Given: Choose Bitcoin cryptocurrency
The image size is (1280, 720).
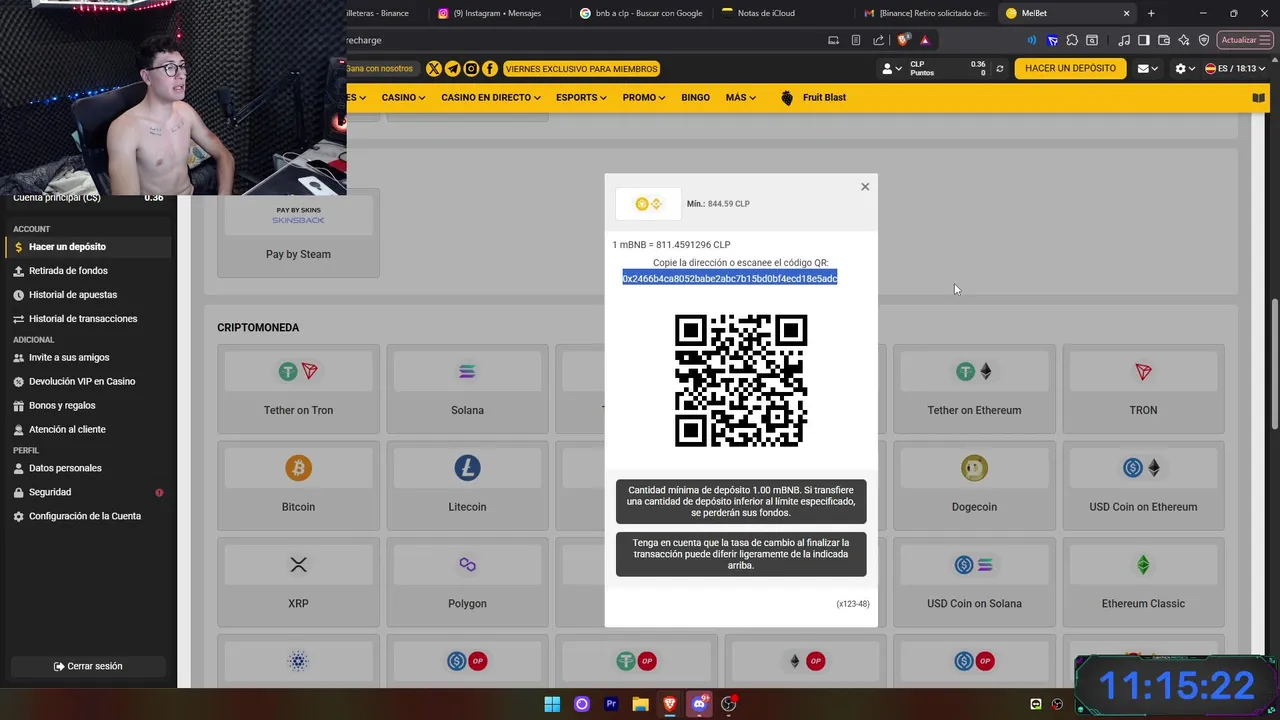Looking at the screenshot, I should [298, 486].
